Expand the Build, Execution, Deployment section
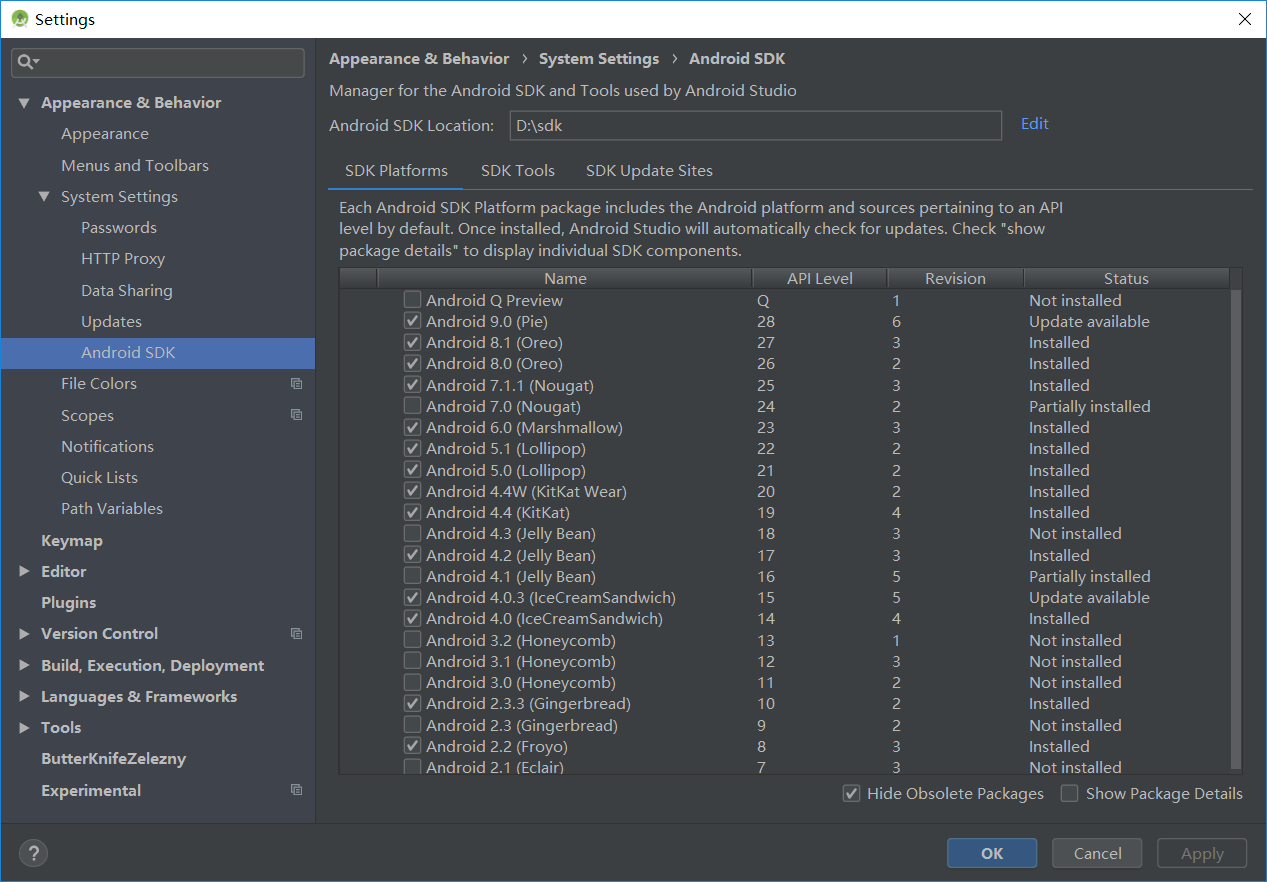This screenshot has width=1267, height=882. (24, 665)
